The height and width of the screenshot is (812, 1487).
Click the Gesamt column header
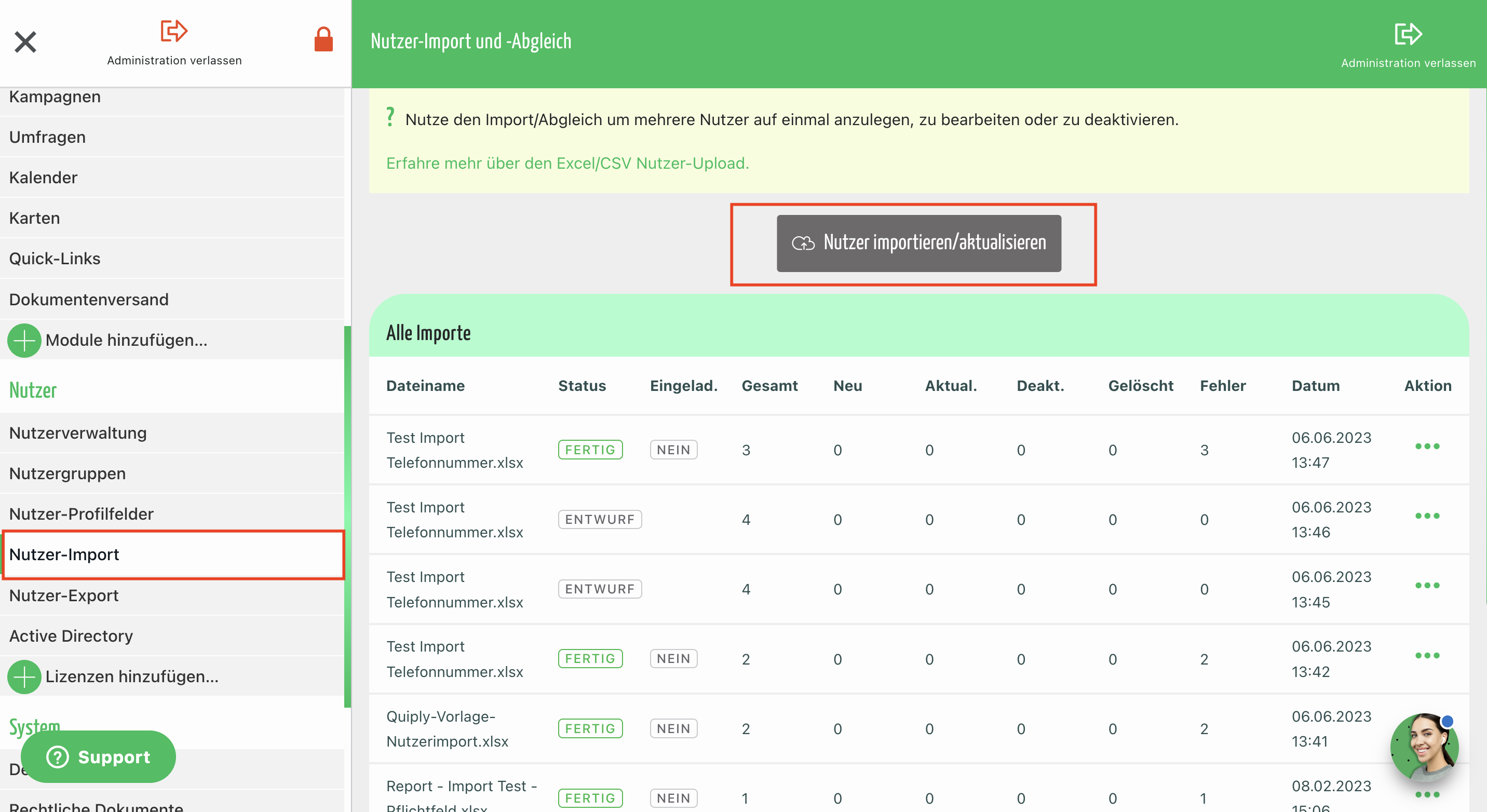pyautogui.click(x=769, y=386)
